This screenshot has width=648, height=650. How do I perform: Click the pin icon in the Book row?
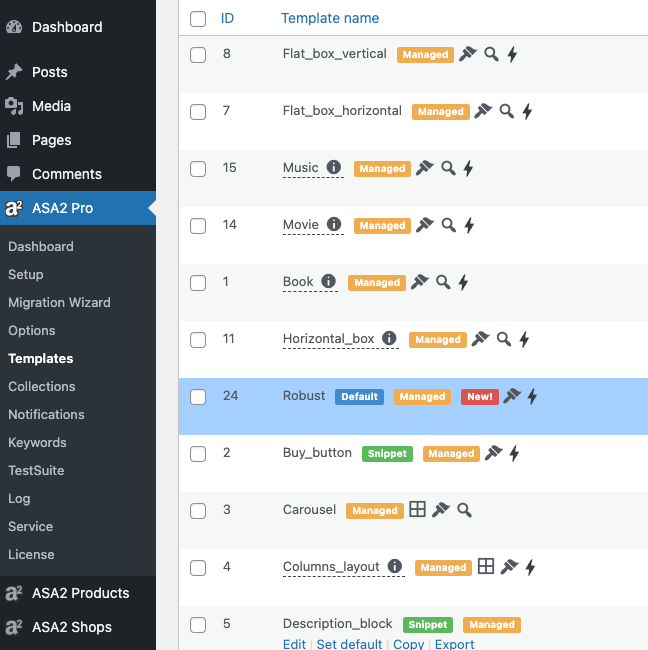[420, 281]
